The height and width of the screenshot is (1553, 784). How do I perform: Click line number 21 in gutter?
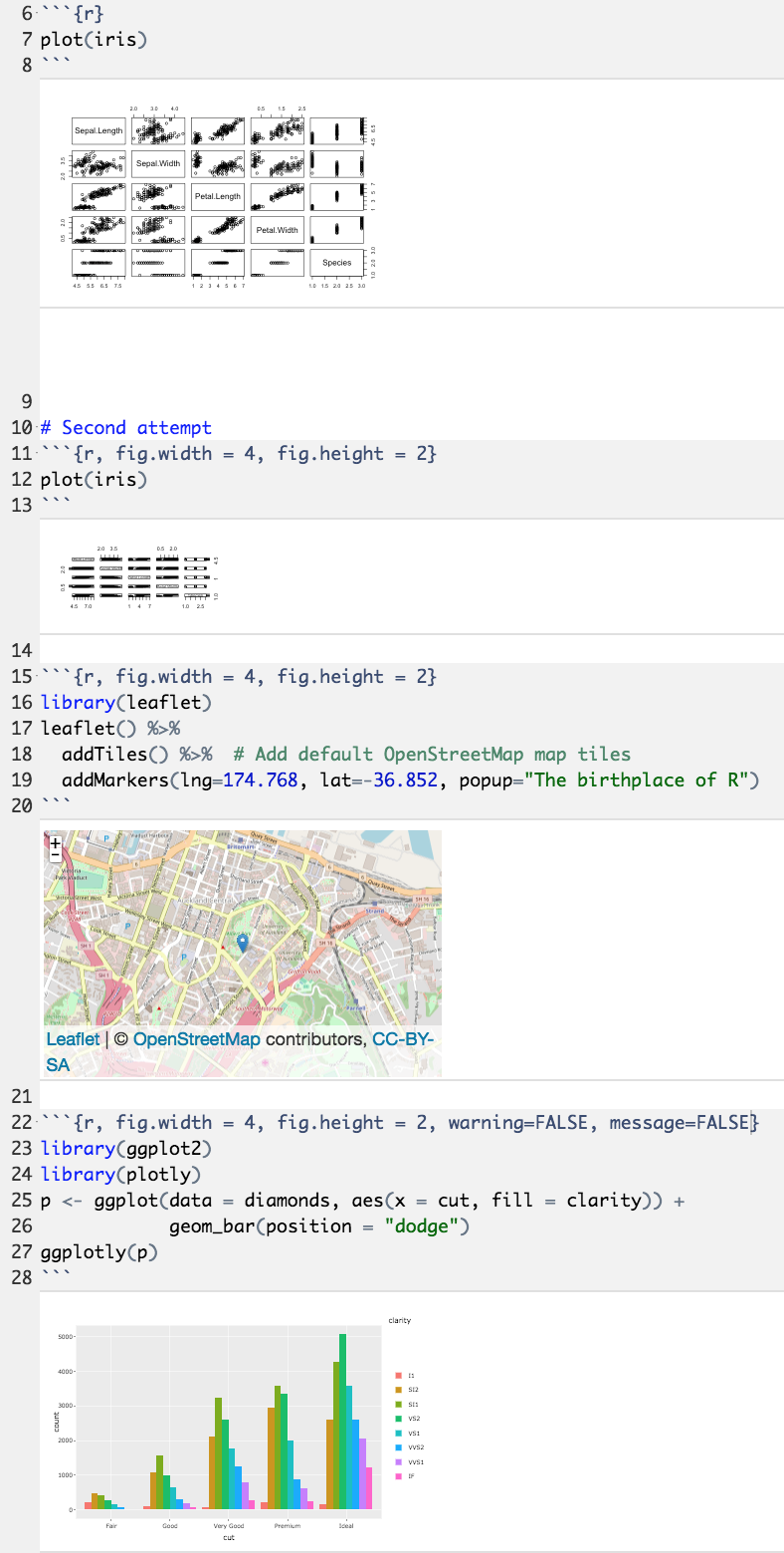pos(21,1097)
